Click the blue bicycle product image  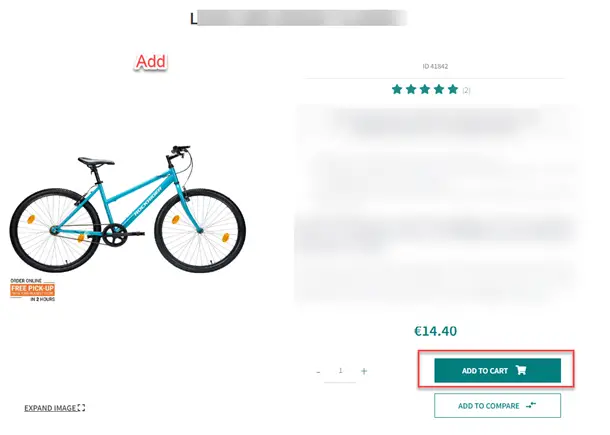(x=128, y=209)
